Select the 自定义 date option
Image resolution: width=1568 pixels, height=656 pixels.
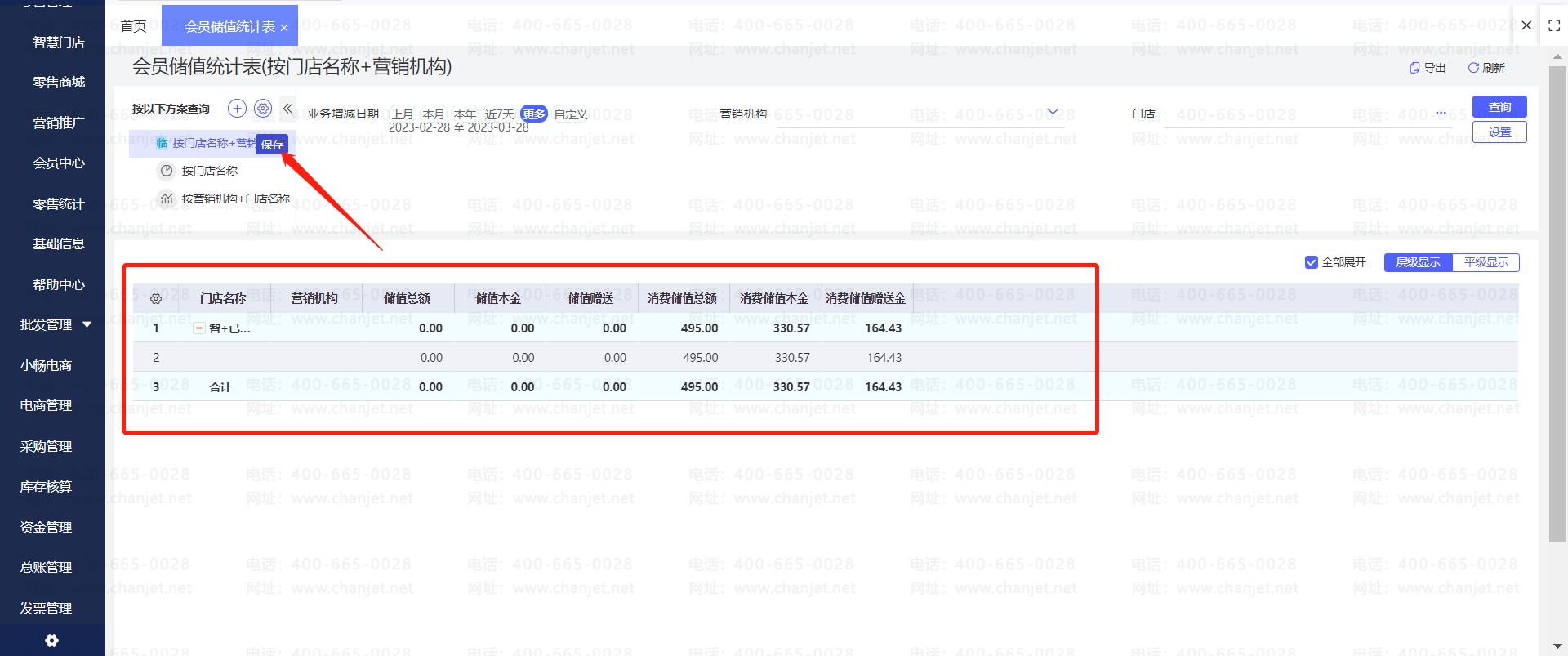(x=571, y=114)
